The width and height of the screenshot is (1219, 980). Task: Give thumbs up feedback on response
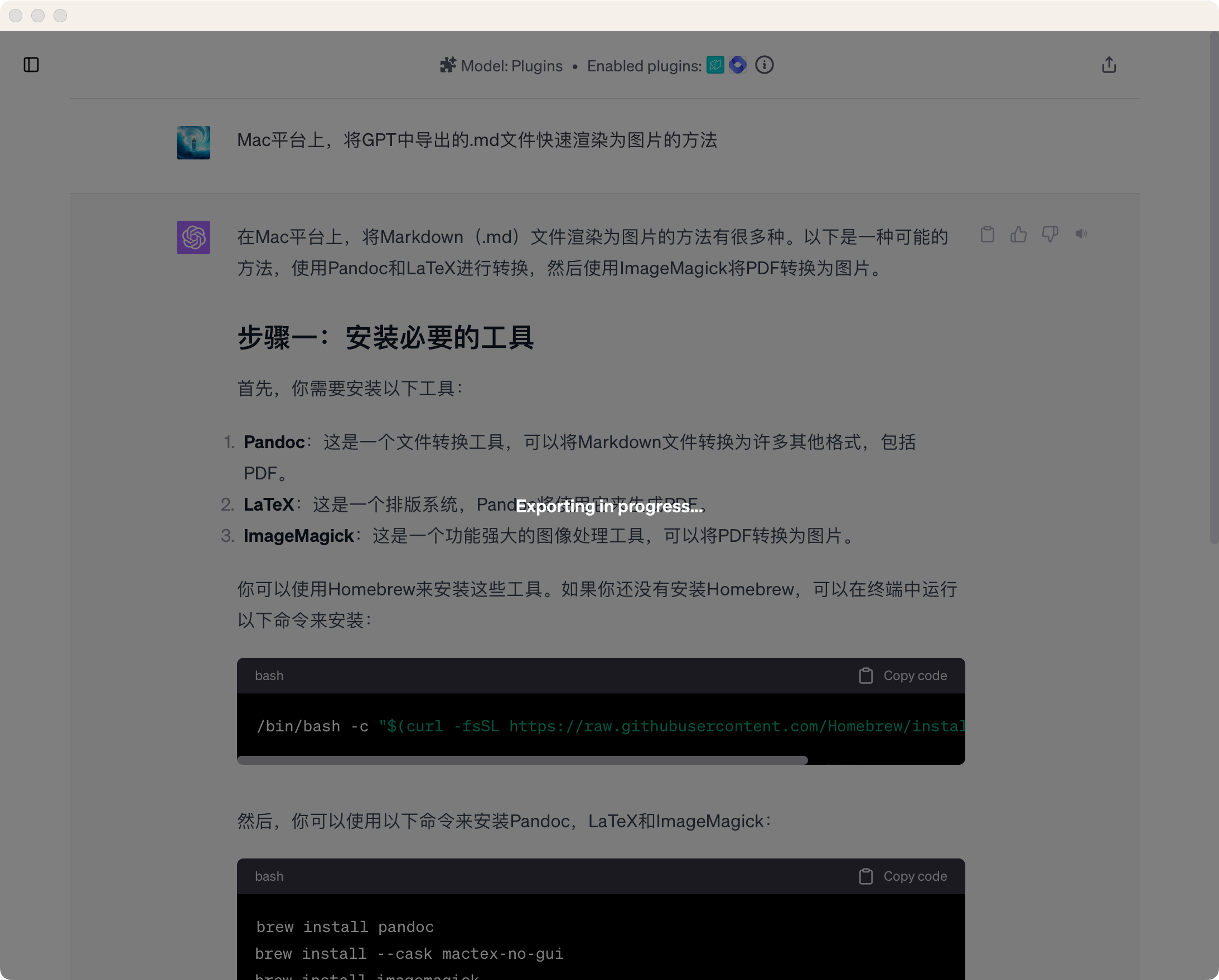[x=1019, y=234]
